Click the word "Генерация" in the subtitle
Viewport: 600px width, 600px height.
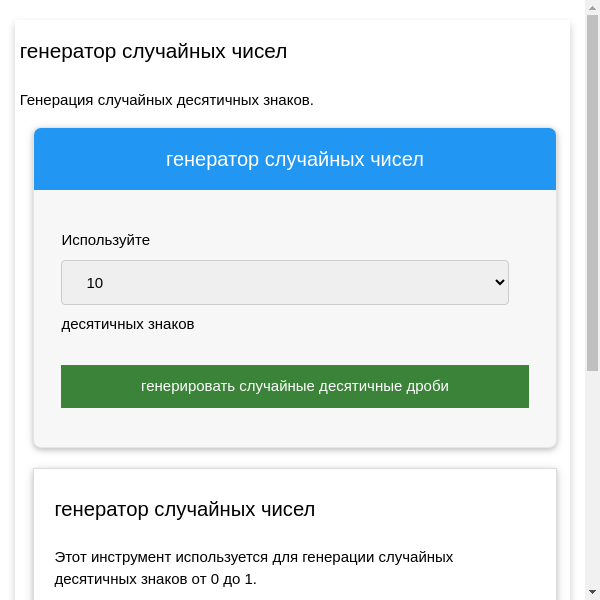click(55, 100)
